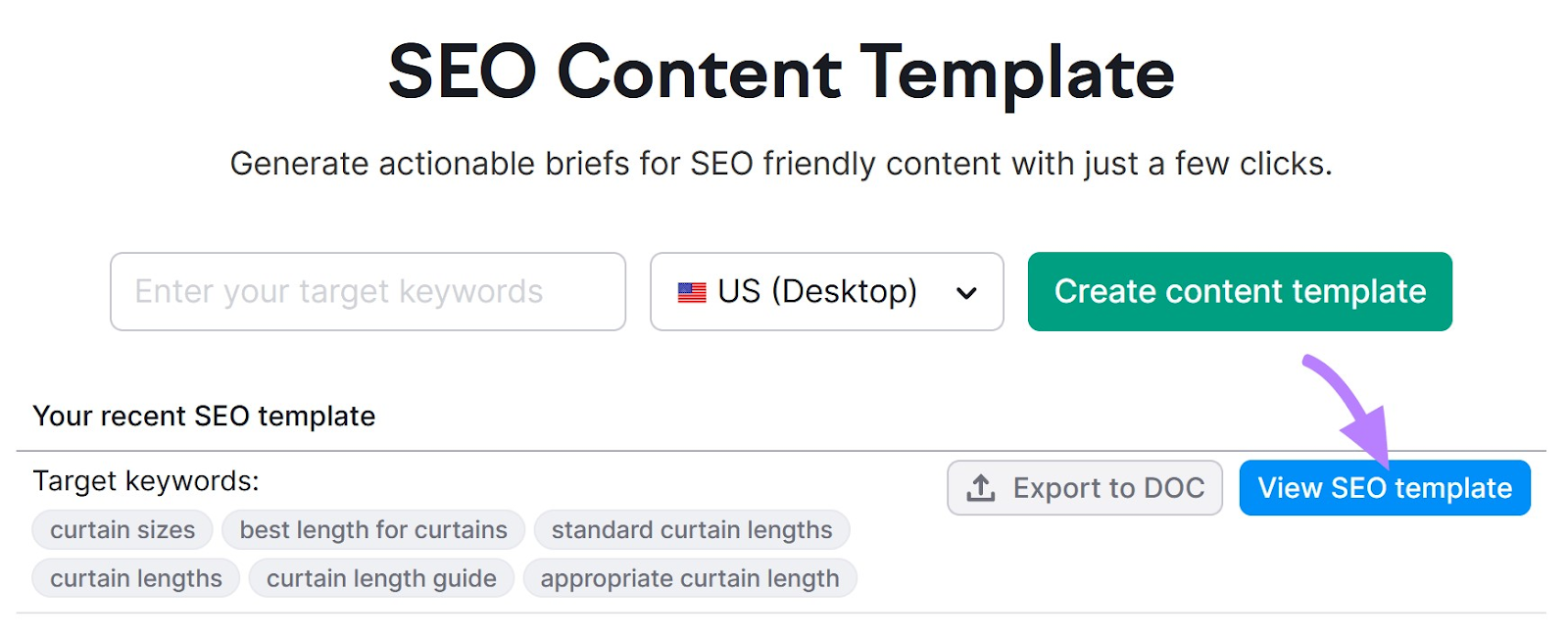Click the "Your recent SEO template" heading
The image size is (1568, 639).
204,416
